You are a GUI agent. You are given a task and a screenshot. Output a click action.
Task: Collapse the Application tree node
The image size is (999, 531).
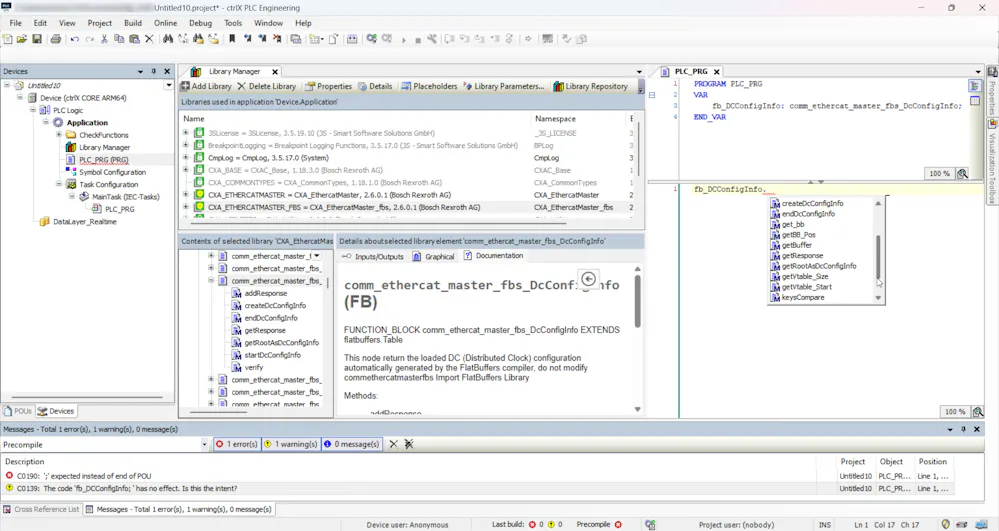pos(46,122)
